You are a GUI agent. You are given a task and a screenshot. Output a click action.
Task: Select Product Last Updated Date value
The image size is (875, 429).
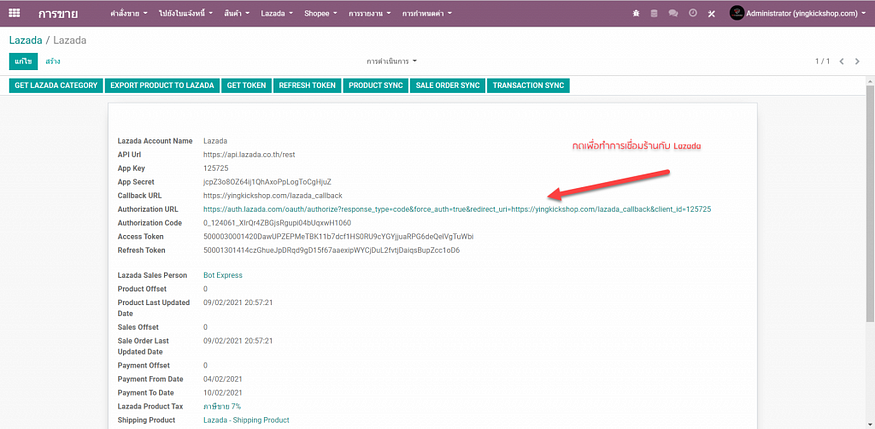(238, 302)
